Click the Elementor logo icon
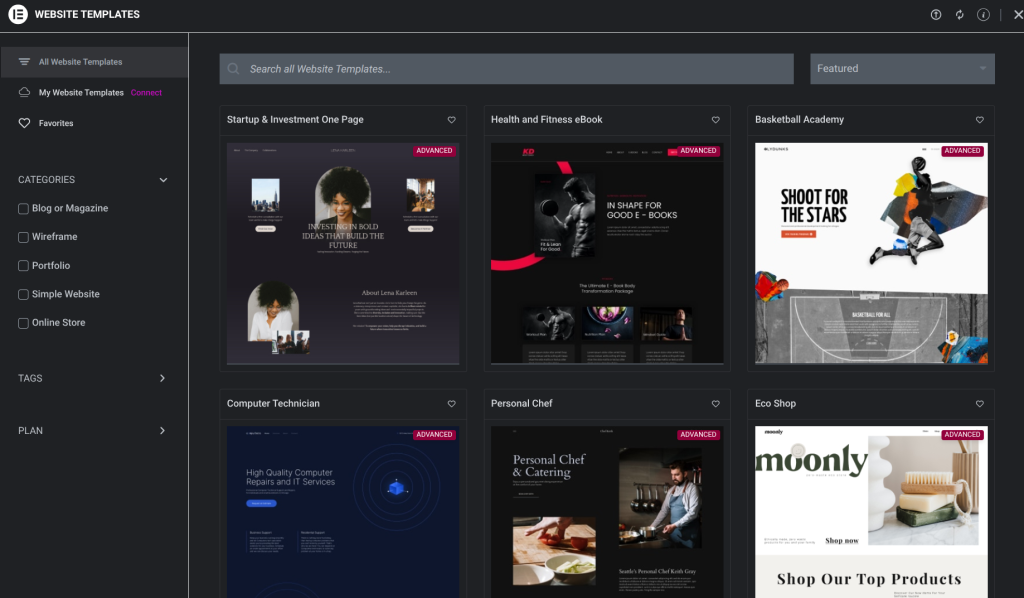The image size is (1024, 598). coord(18,14)
